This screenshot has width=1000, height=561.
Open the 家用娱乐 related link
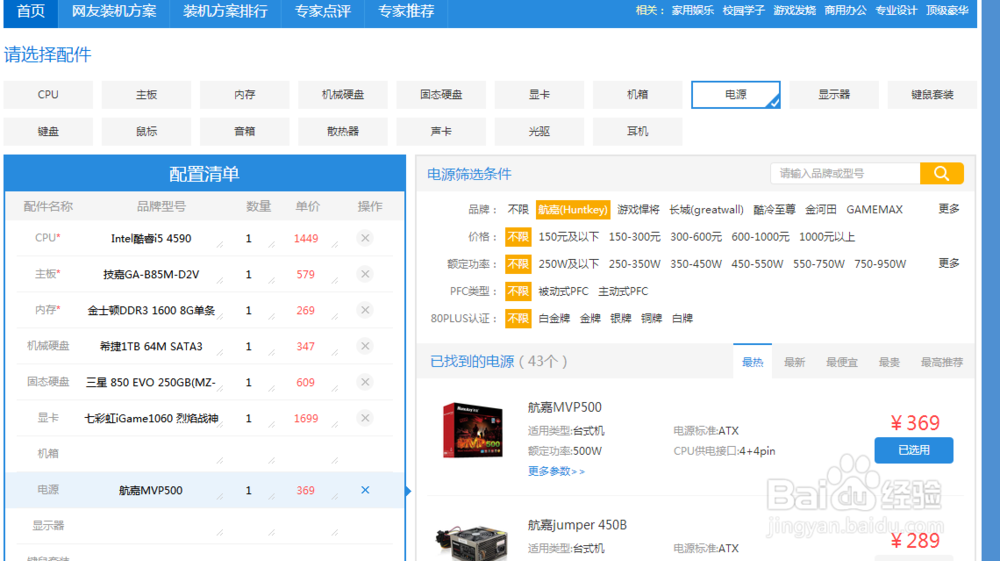693,11
